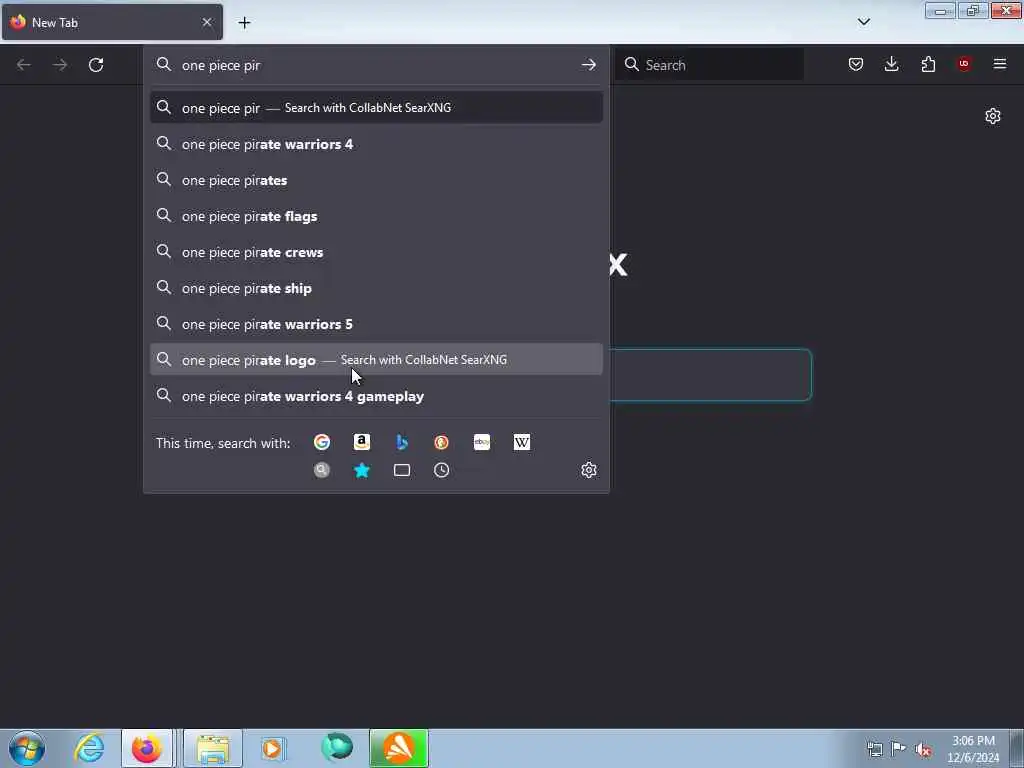Click the address bar containing 'one piece pir'
The height and width of the screenshot is (768, 1024).
[x=376, y=65]
